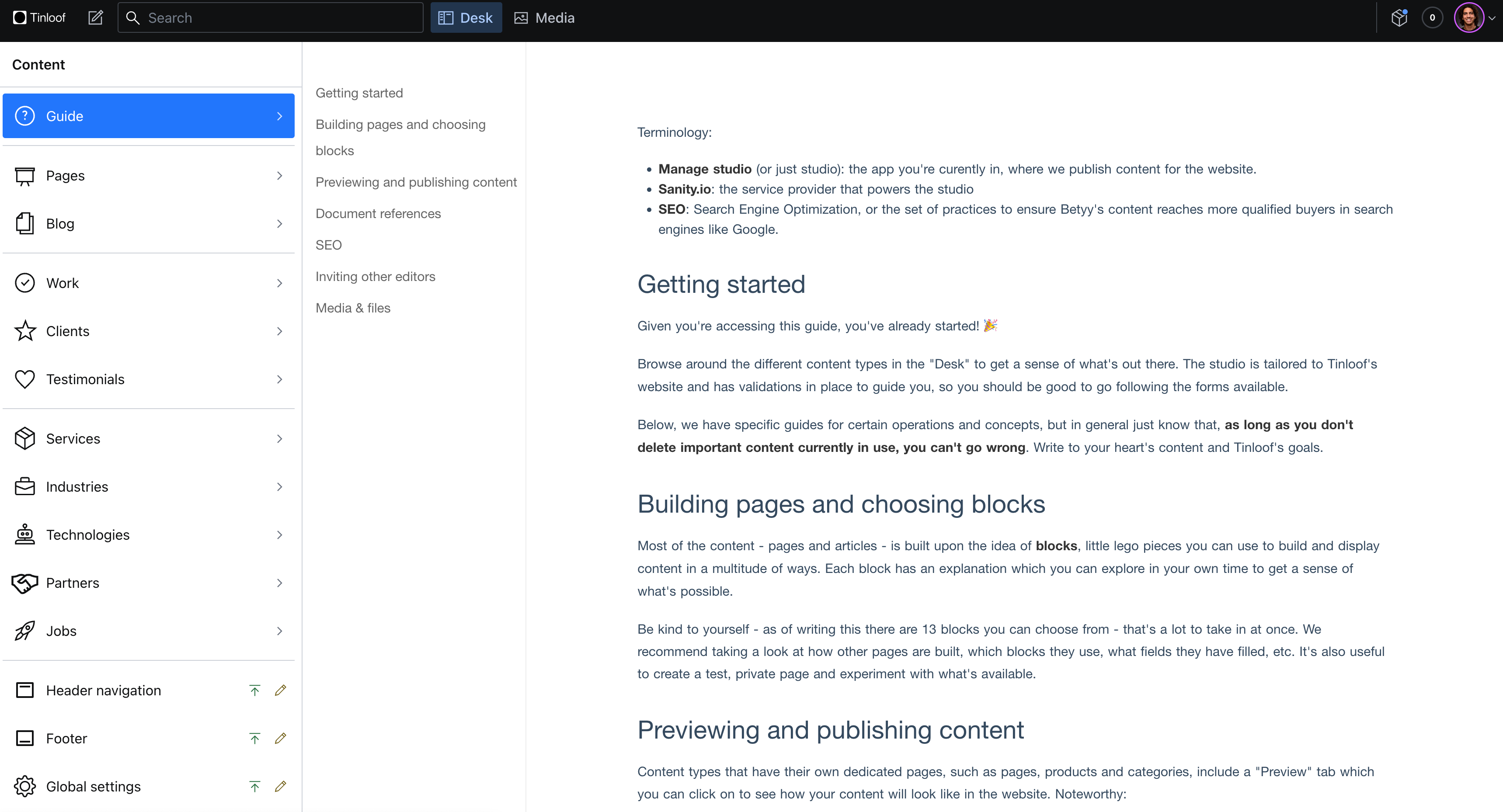Image resolution: width=1503 pixels, height=812 pixels.
Task: Click the presence counter badge showing 0
Action: point(1432,17)
